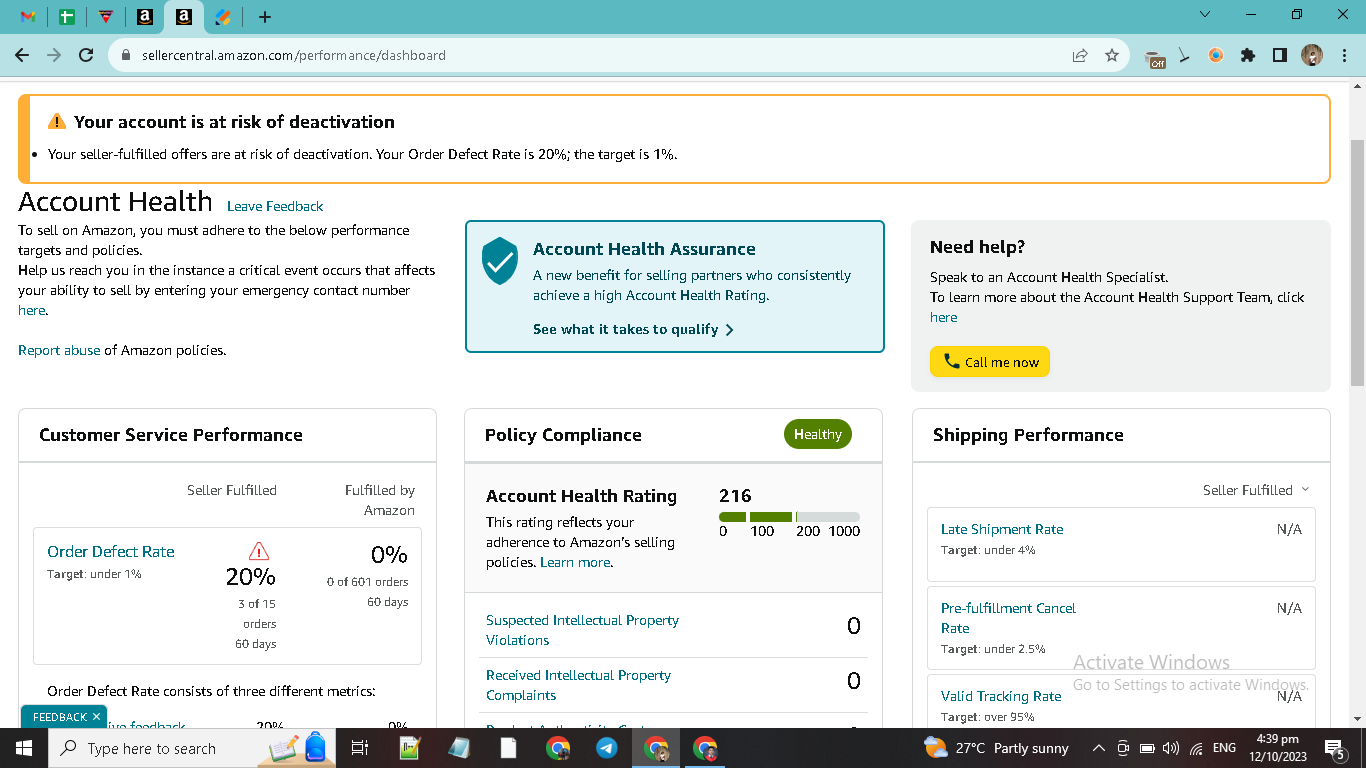Open a new browser tab
1366x768 pixels.
264,17
